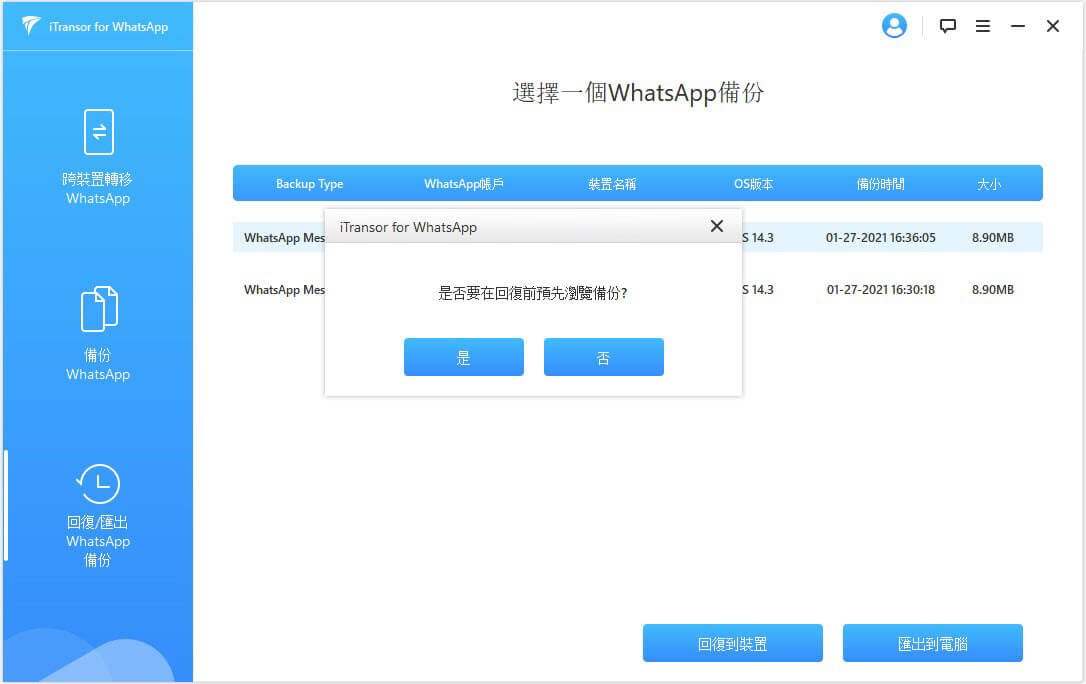Click the Backup Type column header
The height and width of the screenshot is (684, 1086).
click(309, 184)
